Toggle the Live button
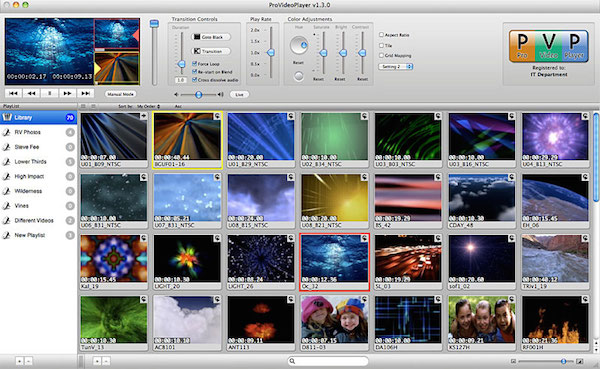This screenshot has width=600, height=369. click(x=239, y=94)
